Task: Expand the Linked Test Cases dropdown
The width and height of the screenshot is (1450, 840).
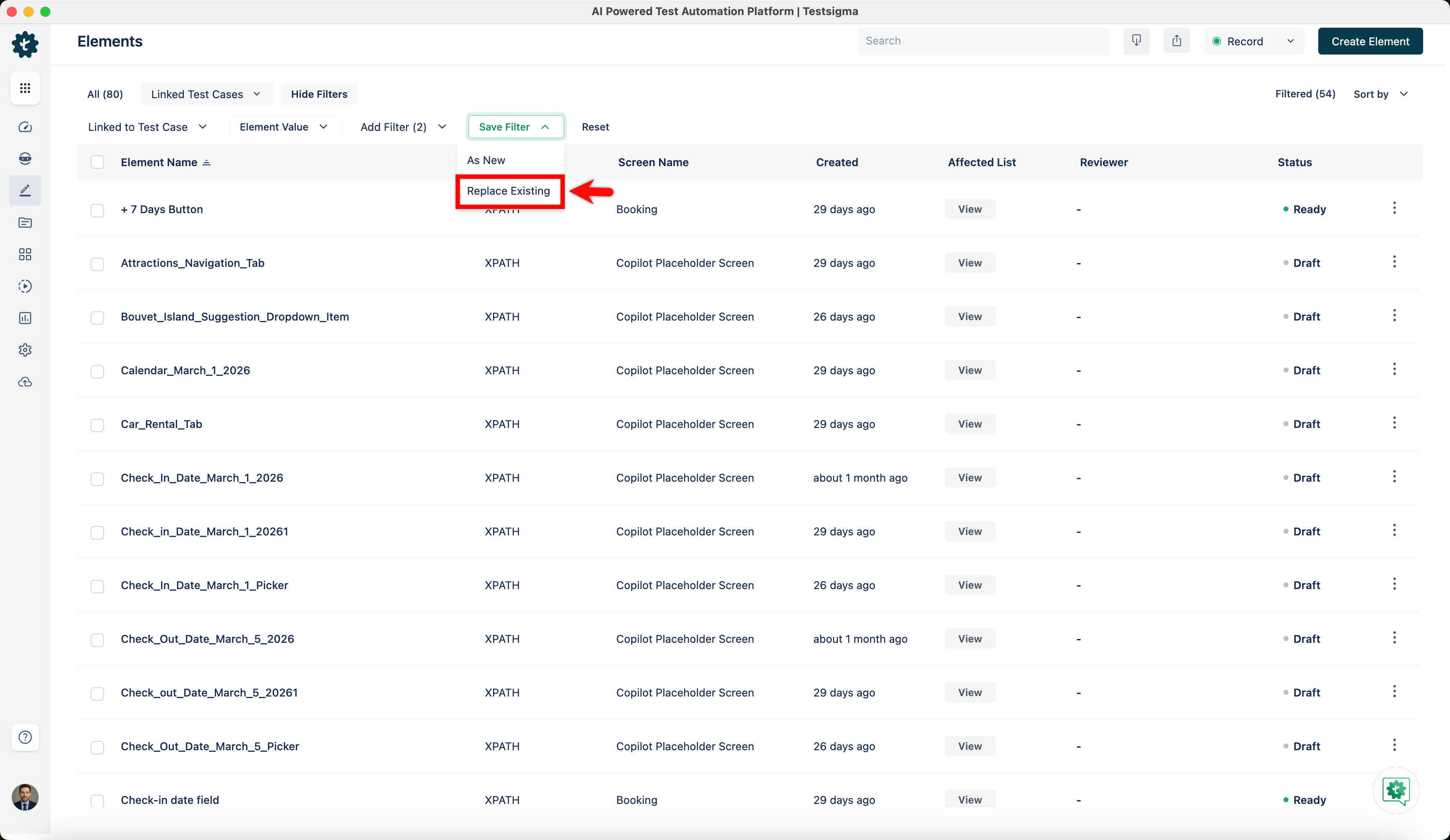Action: 206,94
